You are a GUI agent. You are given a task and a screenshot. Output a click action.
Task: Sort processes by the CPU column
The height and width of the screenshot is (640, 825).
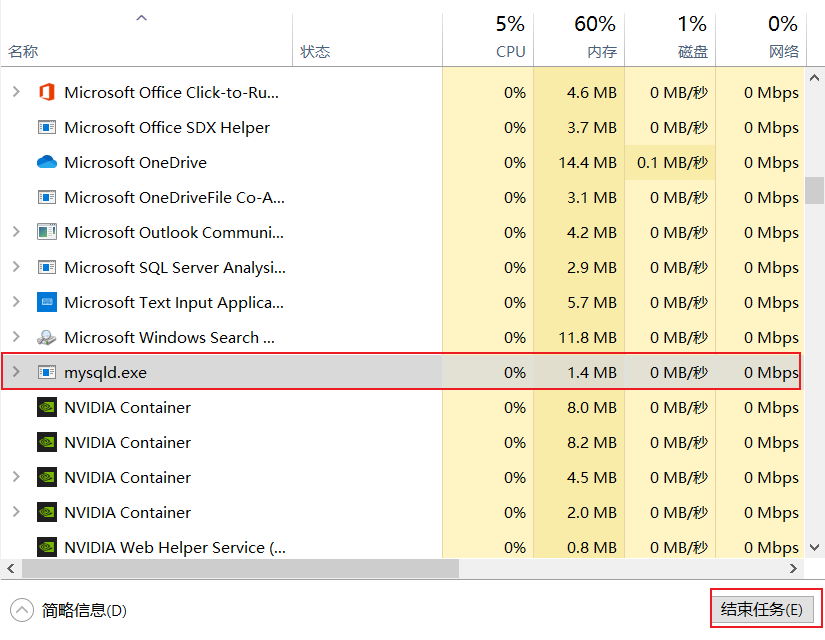[x=509, y=38]
